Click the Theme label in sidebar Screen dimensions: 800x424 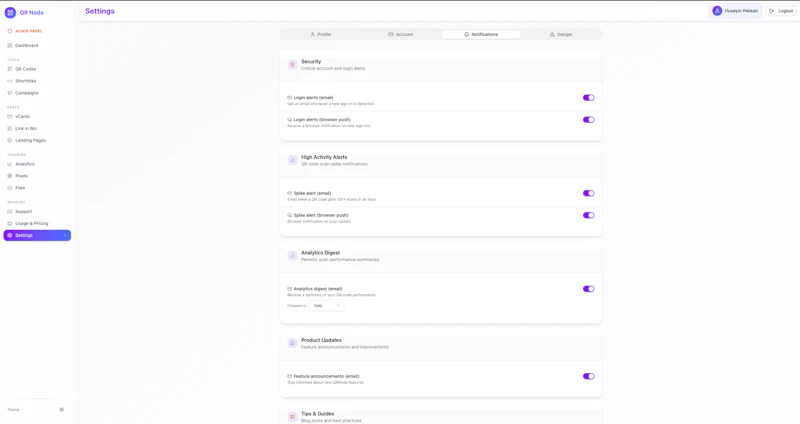[x=13, y=410]
